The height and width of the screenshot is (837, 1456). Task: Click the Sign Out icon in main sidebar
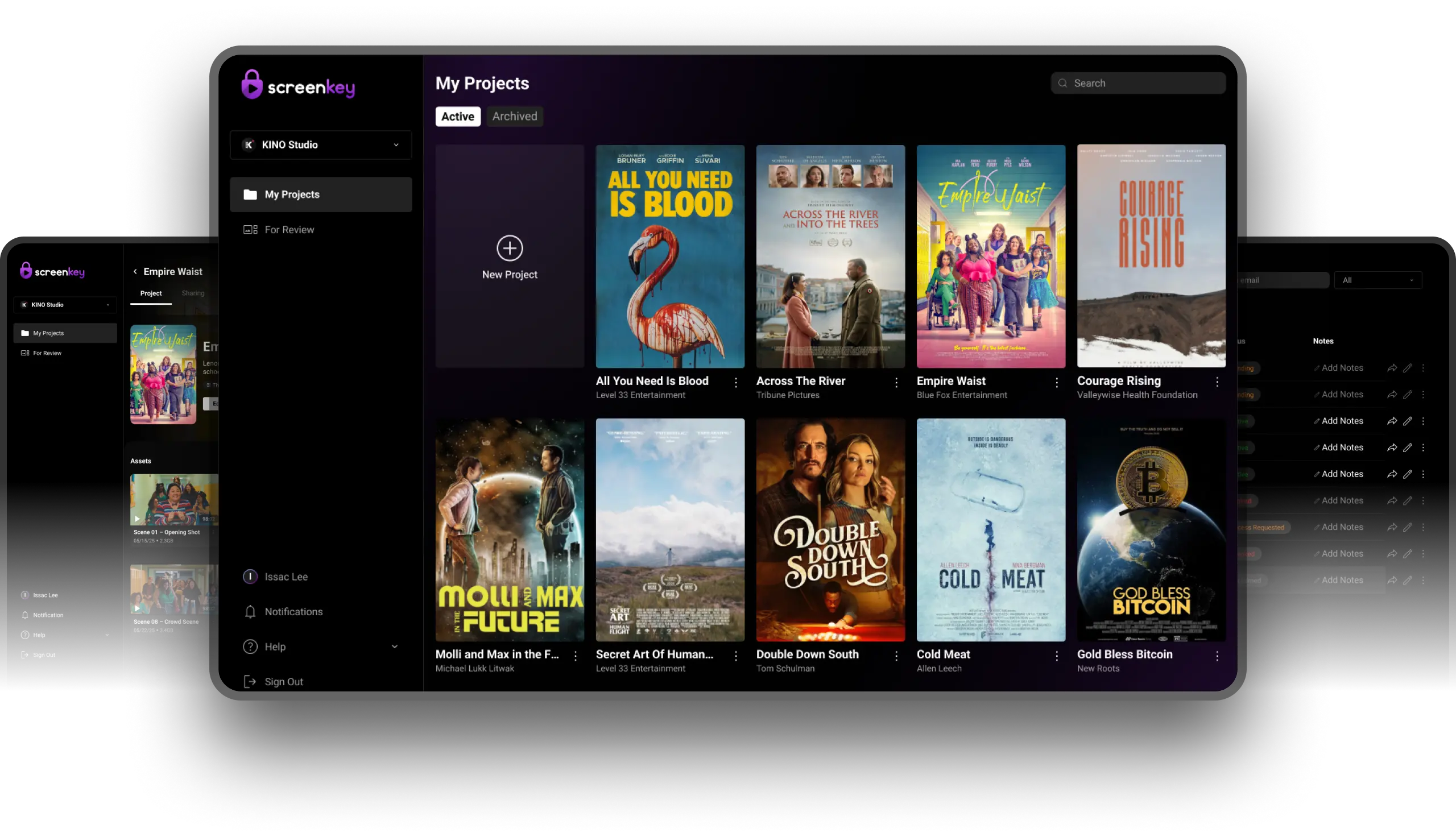click(250, 682)
